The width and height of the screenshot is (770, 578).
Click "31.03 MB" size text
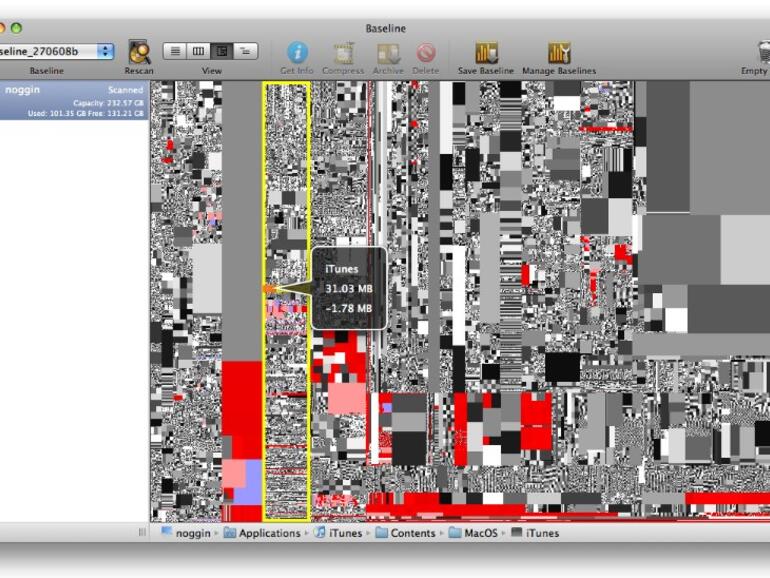(x=349, y=289)
